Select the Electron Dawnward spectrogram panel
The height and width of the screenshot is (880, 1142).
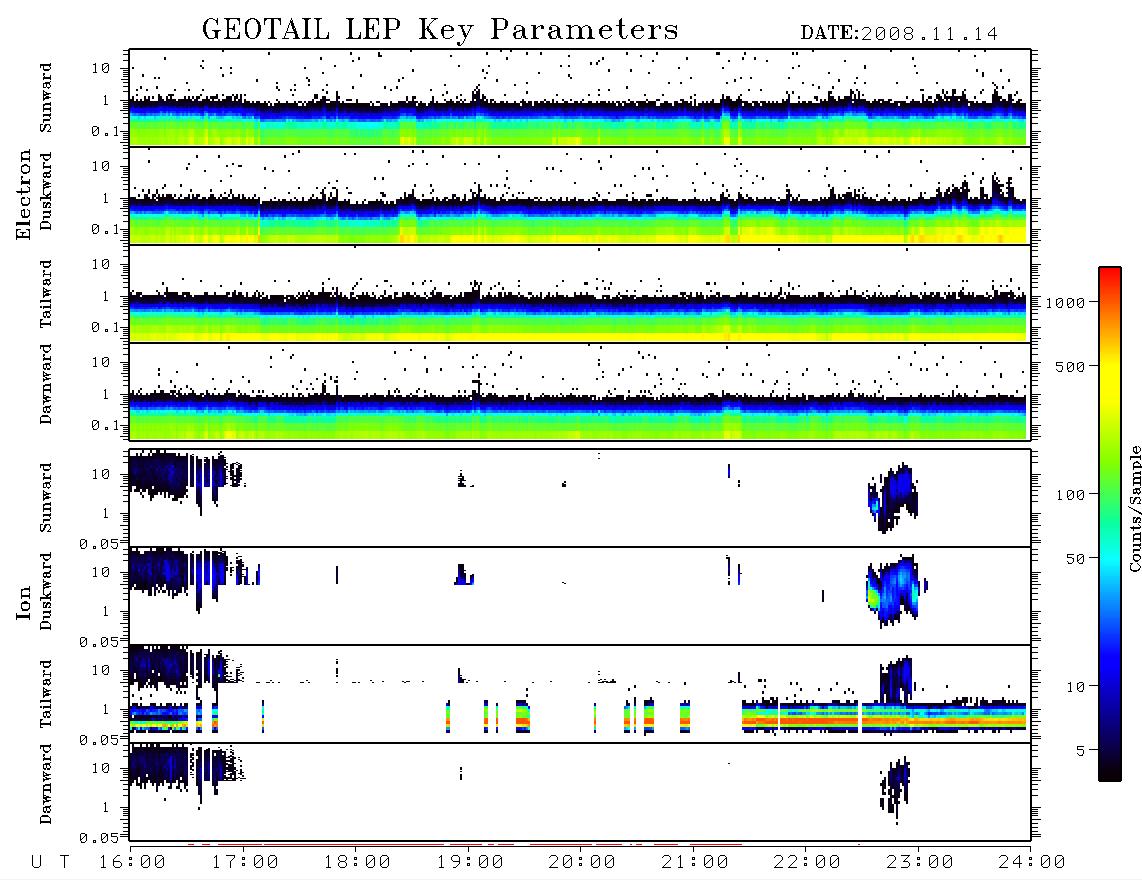580,392
